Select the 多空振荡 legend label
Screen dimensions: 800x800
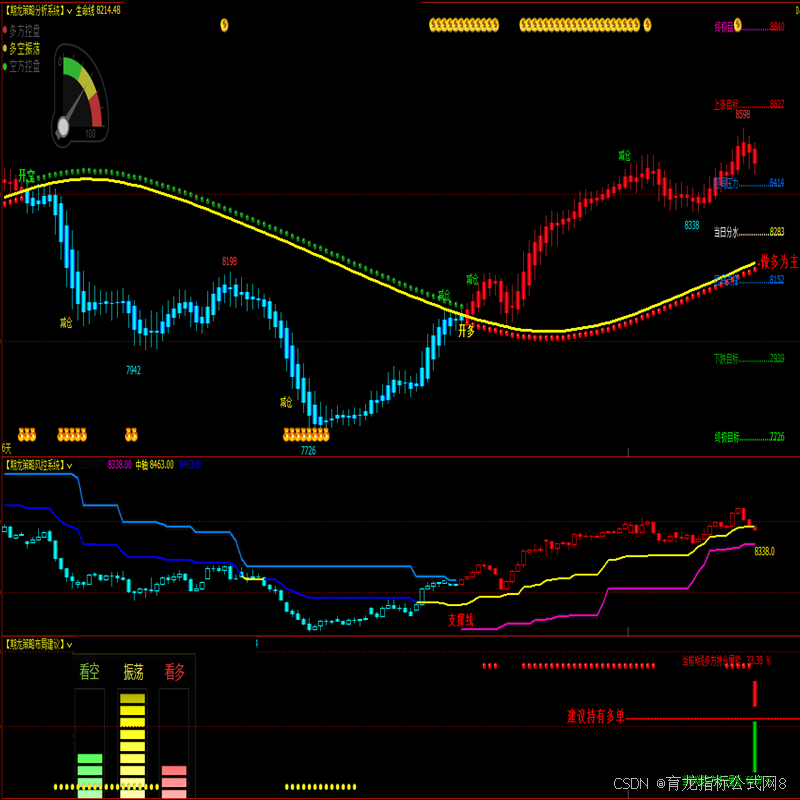[x=24, y=49]
